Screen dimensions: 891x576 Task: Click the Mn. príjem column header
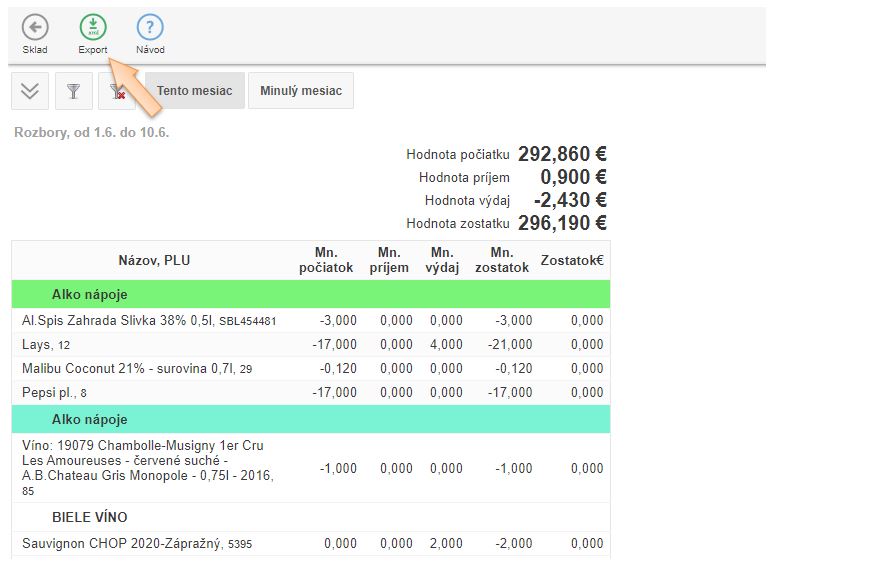pyautogui.click(x=389, y=260)
